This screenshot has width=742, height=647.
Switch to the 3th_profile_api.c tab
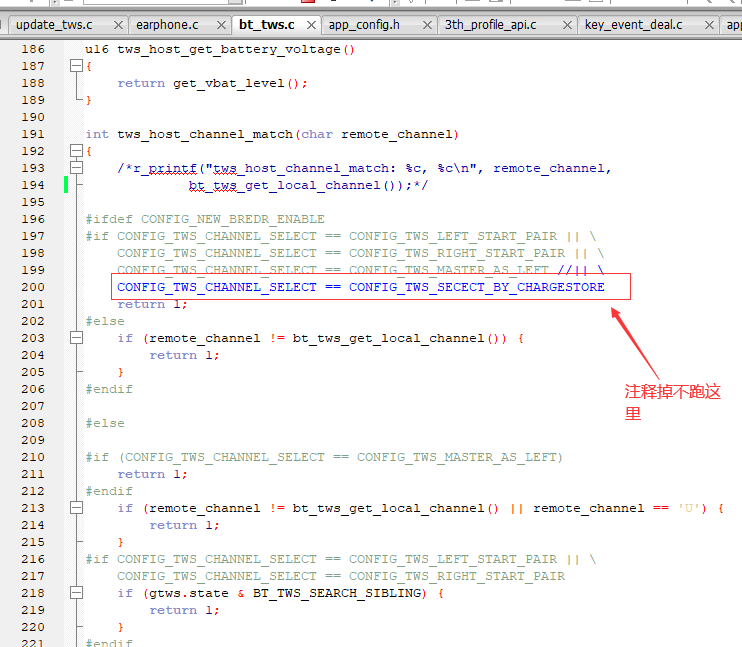(490, 25)
